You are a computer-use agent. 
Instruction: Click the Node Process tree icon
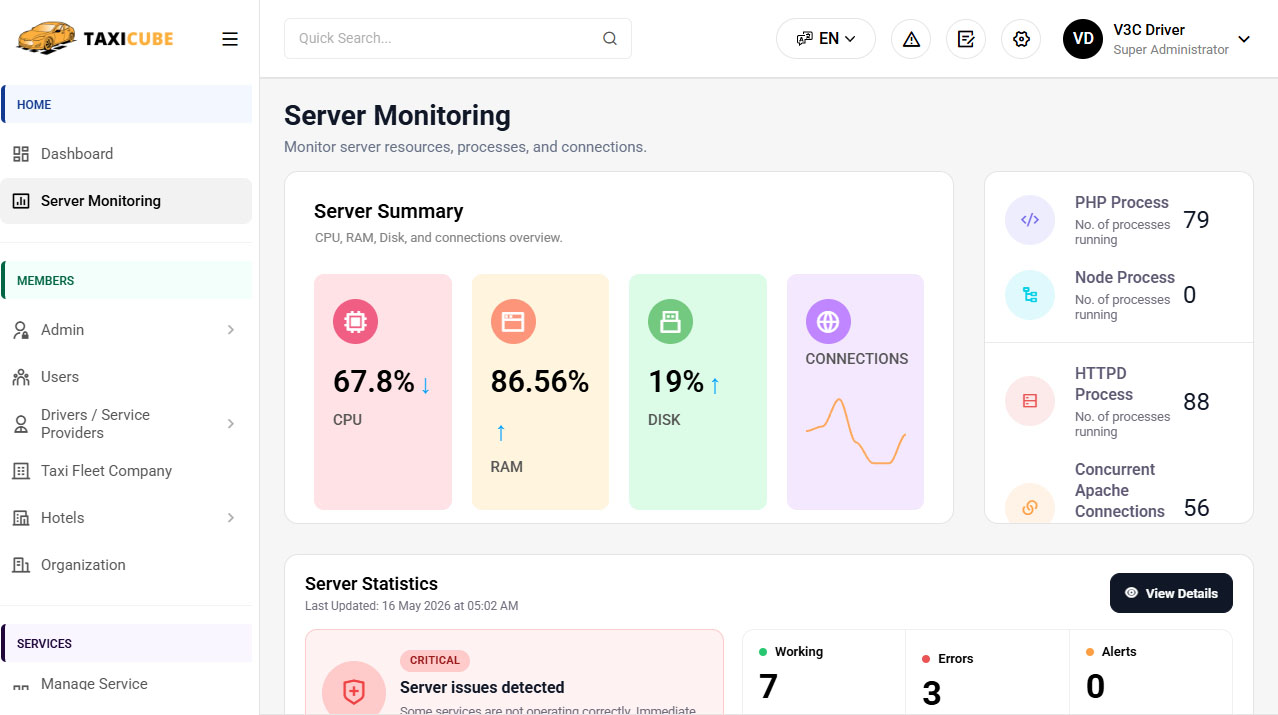pyautogui.click(x=1030, y=295)
